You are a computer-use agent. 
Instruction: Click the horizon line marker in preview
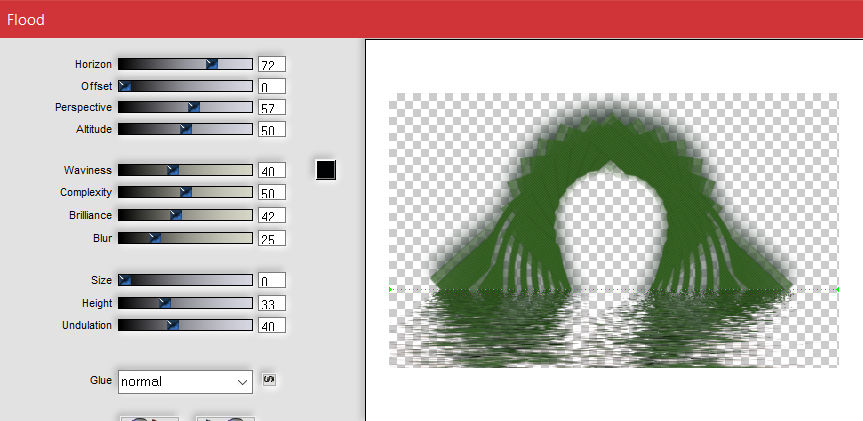coord(390,289)
